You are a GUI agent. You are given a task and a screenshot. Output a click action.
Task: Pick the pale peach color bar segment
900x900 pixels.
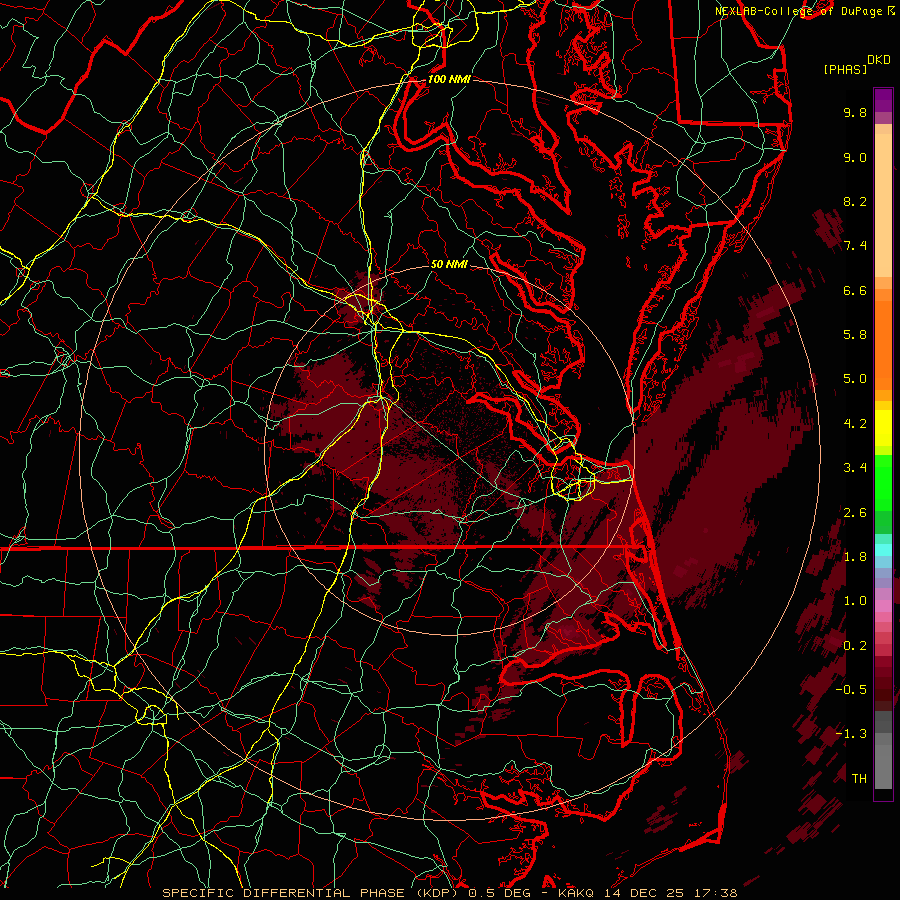883,205
